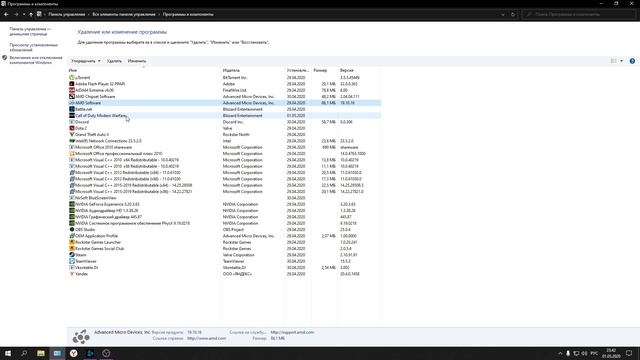Show hidden tray icons chevron
Image resolution: width=640 pixels, height=360 pixels.
tap(560, 353)
